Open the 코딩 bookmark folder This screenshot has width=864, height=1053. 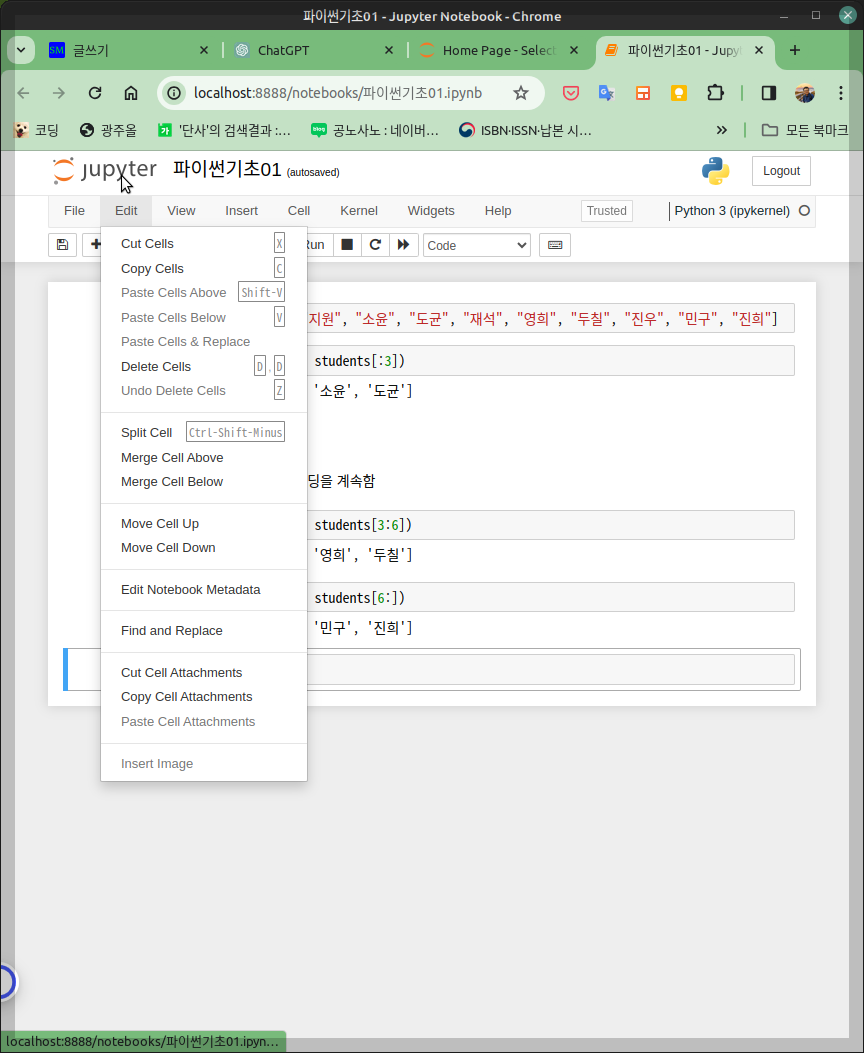[x=38, y=130]
